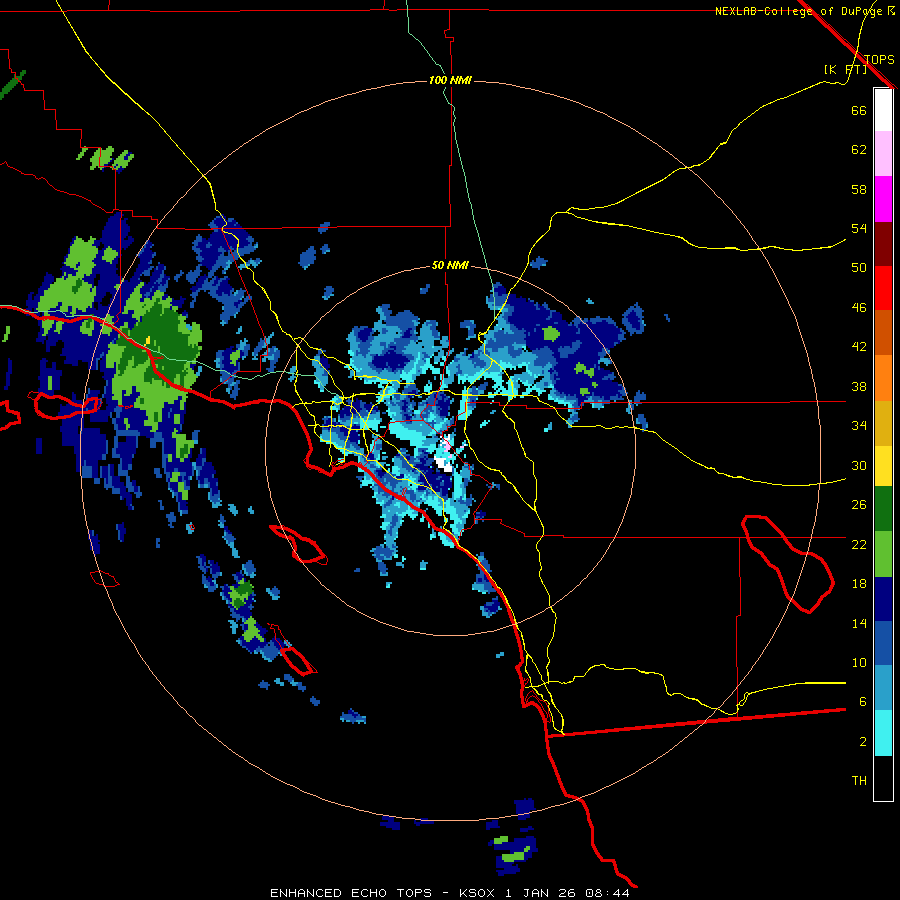Screen dimensions: 900x900
Task: Click the 'NEXLAB-College of DuPage' header text
Action: 800,11
